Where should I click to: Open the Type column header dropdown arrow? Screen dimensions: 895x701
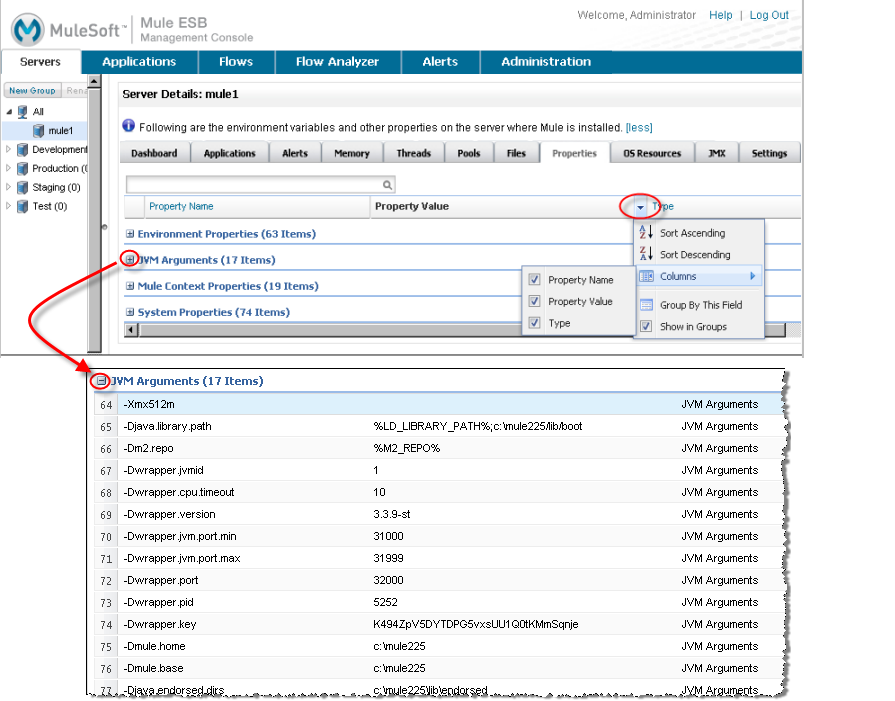click(640, 207)
